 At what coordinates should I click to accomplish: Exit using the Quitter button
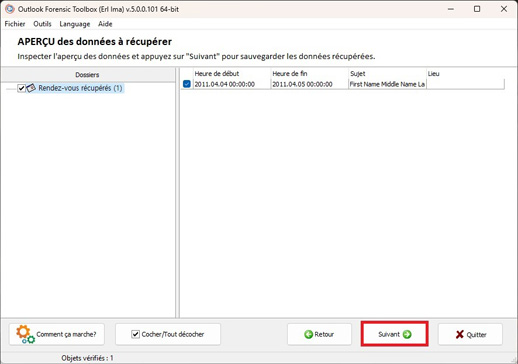coord(470,334)
